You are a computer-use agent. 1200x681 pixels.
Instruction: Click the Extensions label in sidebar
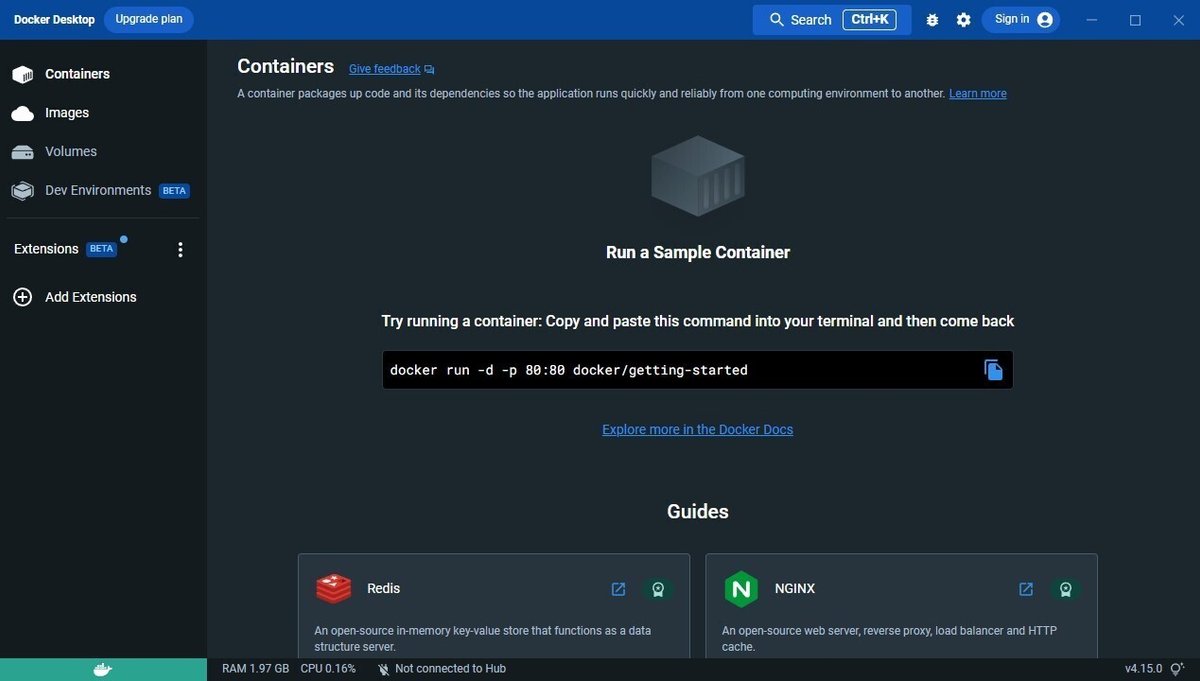coord(46,249)
